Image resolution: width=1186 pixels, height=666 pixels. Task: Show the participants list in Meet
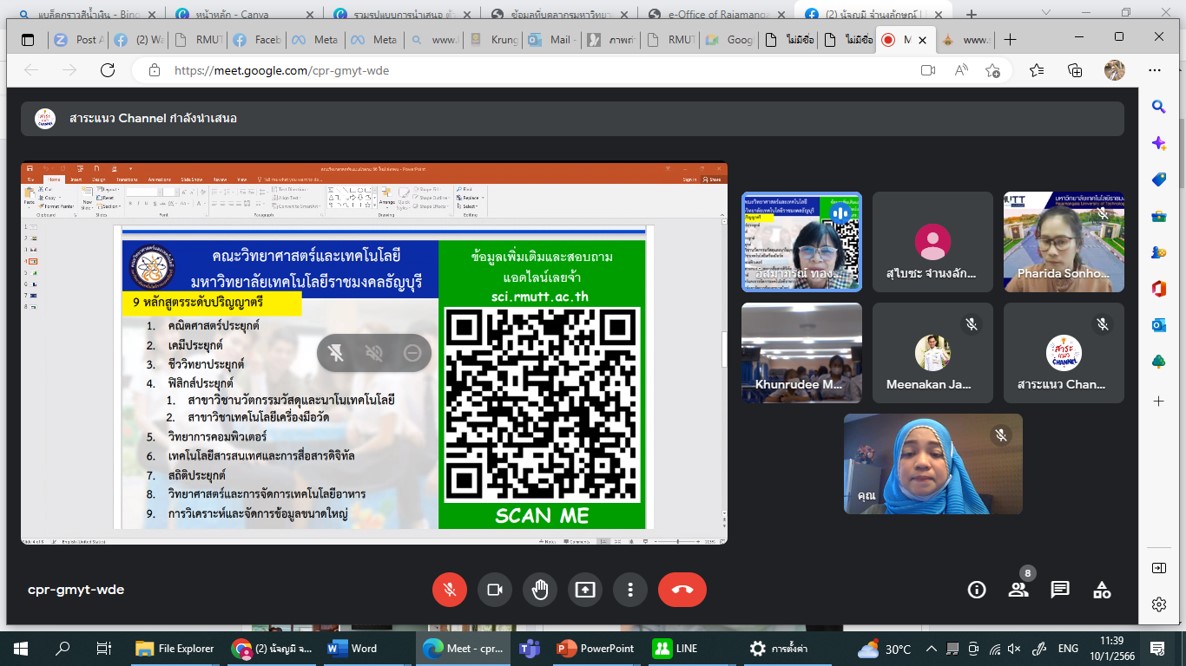pos(1018,590)
